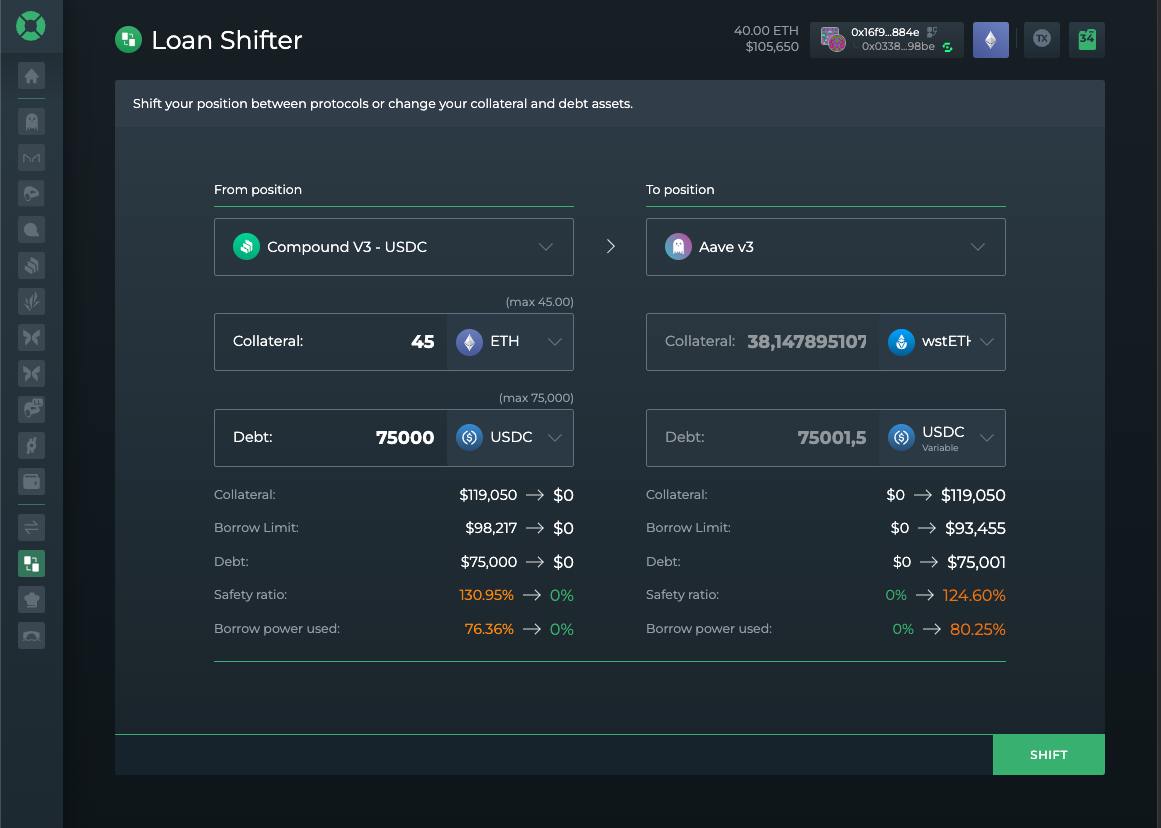Image resolution: width=1161 pixels, height=828 pixels.
Task: Click the From safety ratio 130.95% value
Action: [486, 595]
